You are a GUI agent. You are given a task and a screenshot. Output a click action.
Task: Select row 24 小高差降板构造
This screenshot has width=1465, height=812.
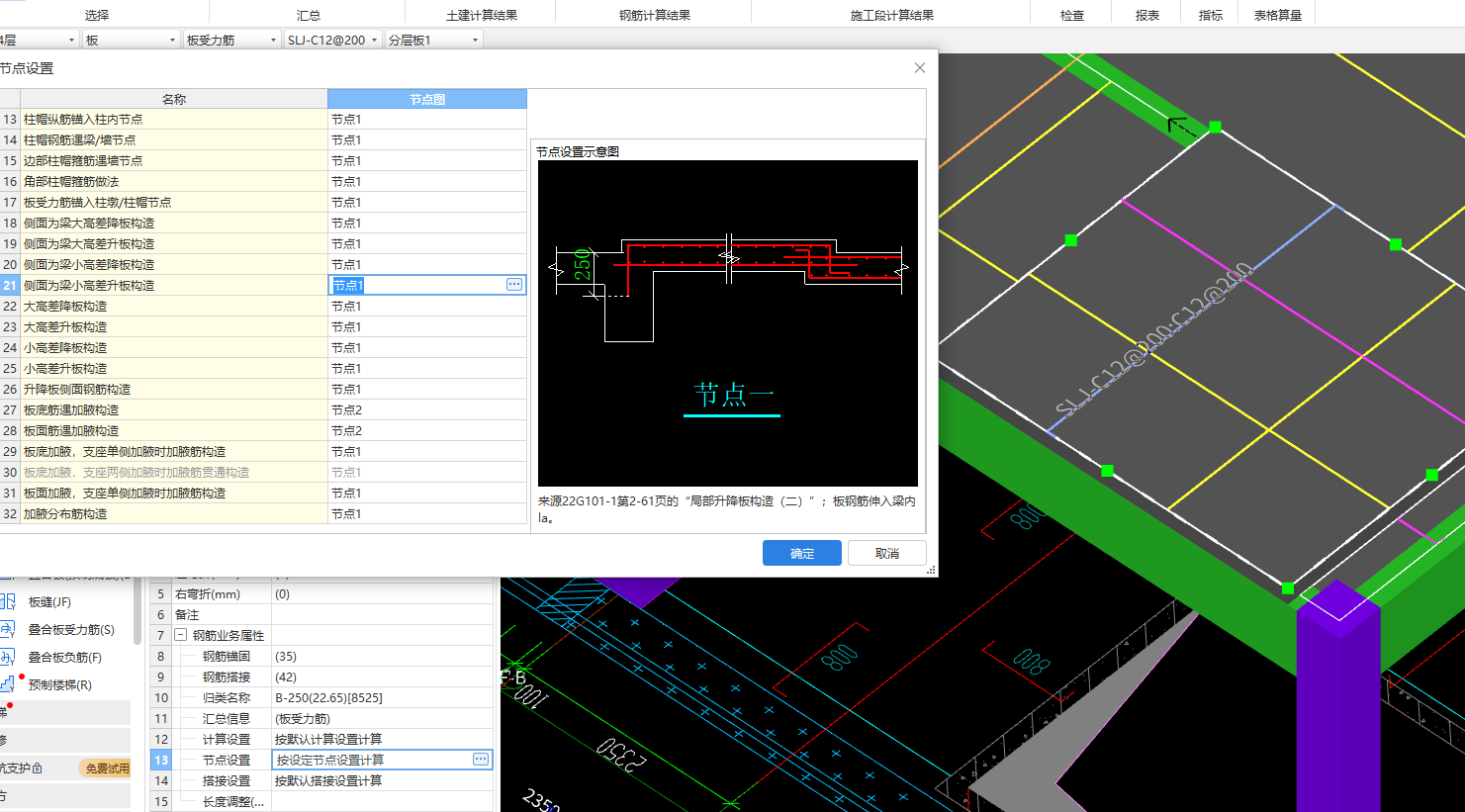tap(174, 347)
